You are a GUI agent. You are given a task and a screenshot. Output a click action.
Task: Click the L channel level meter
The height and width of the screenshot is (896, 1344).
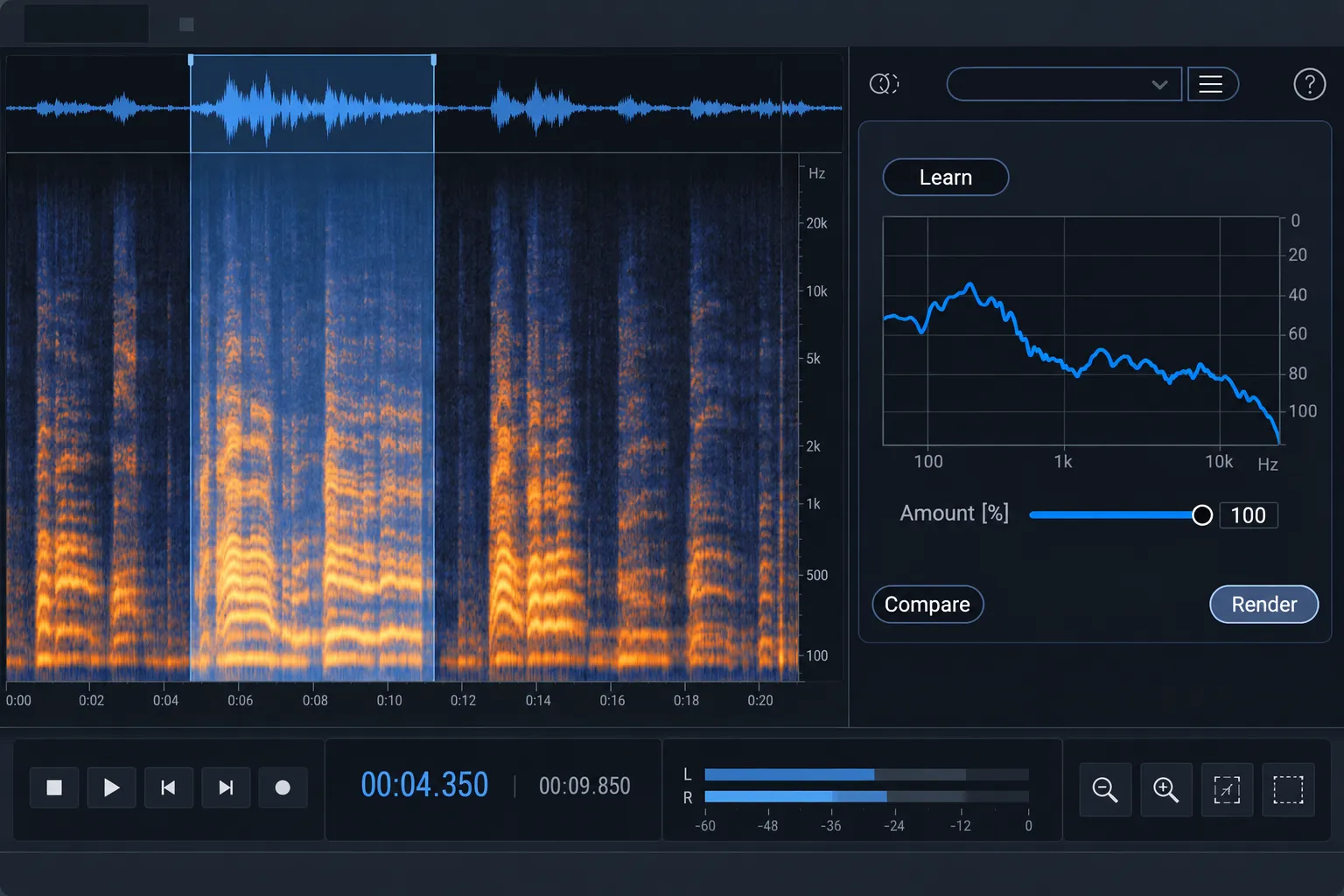coord(866,774)
